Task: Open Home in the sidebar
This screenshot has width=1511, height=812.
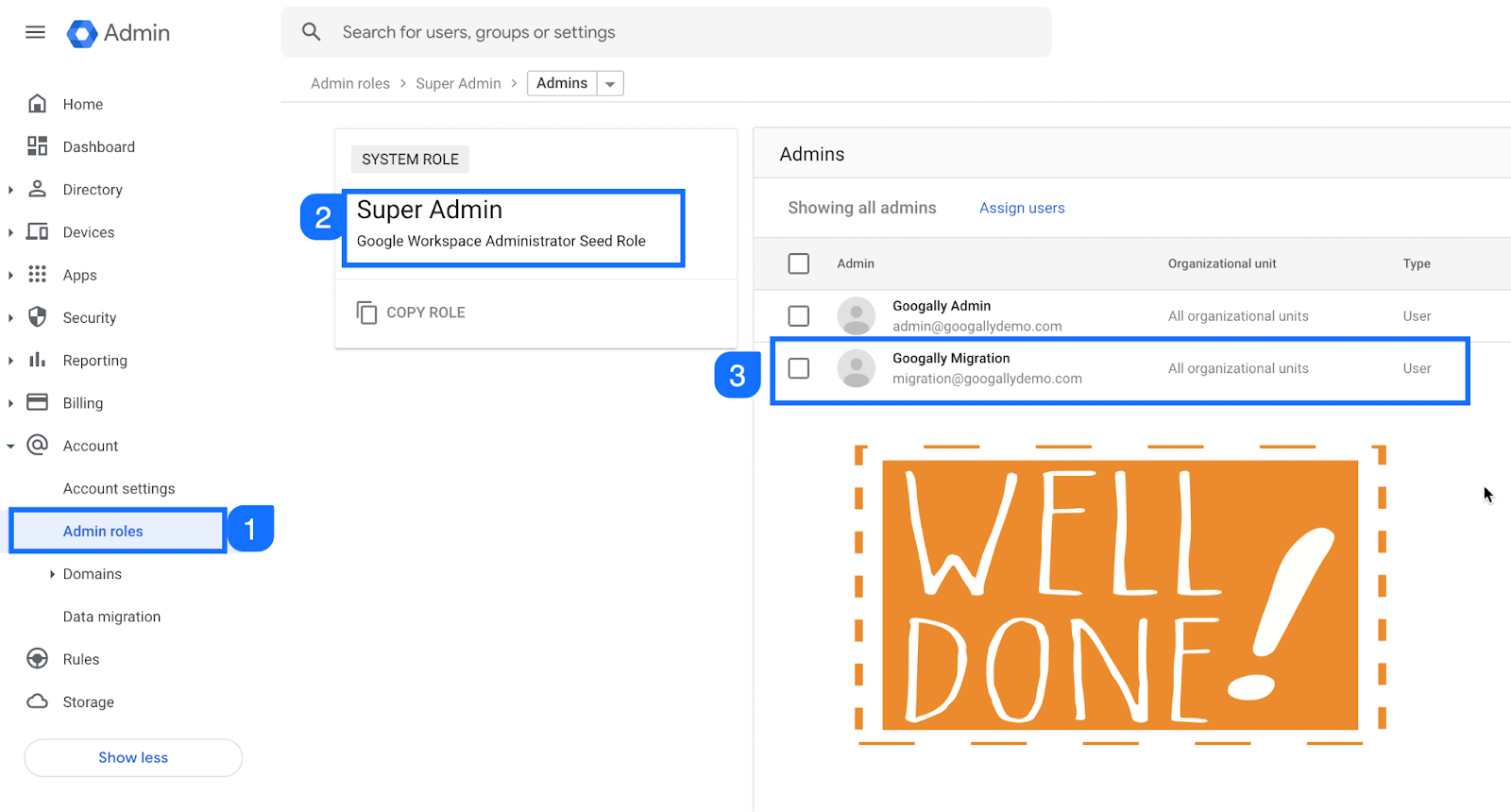Action: (83, 104)
